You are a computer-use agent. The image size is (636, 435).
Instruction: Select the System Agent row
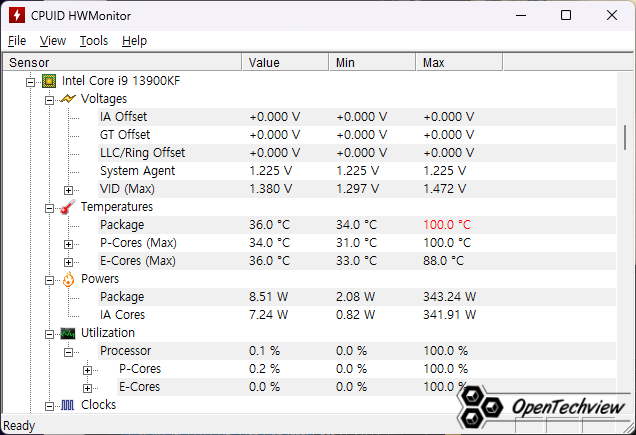coord(357,171)
